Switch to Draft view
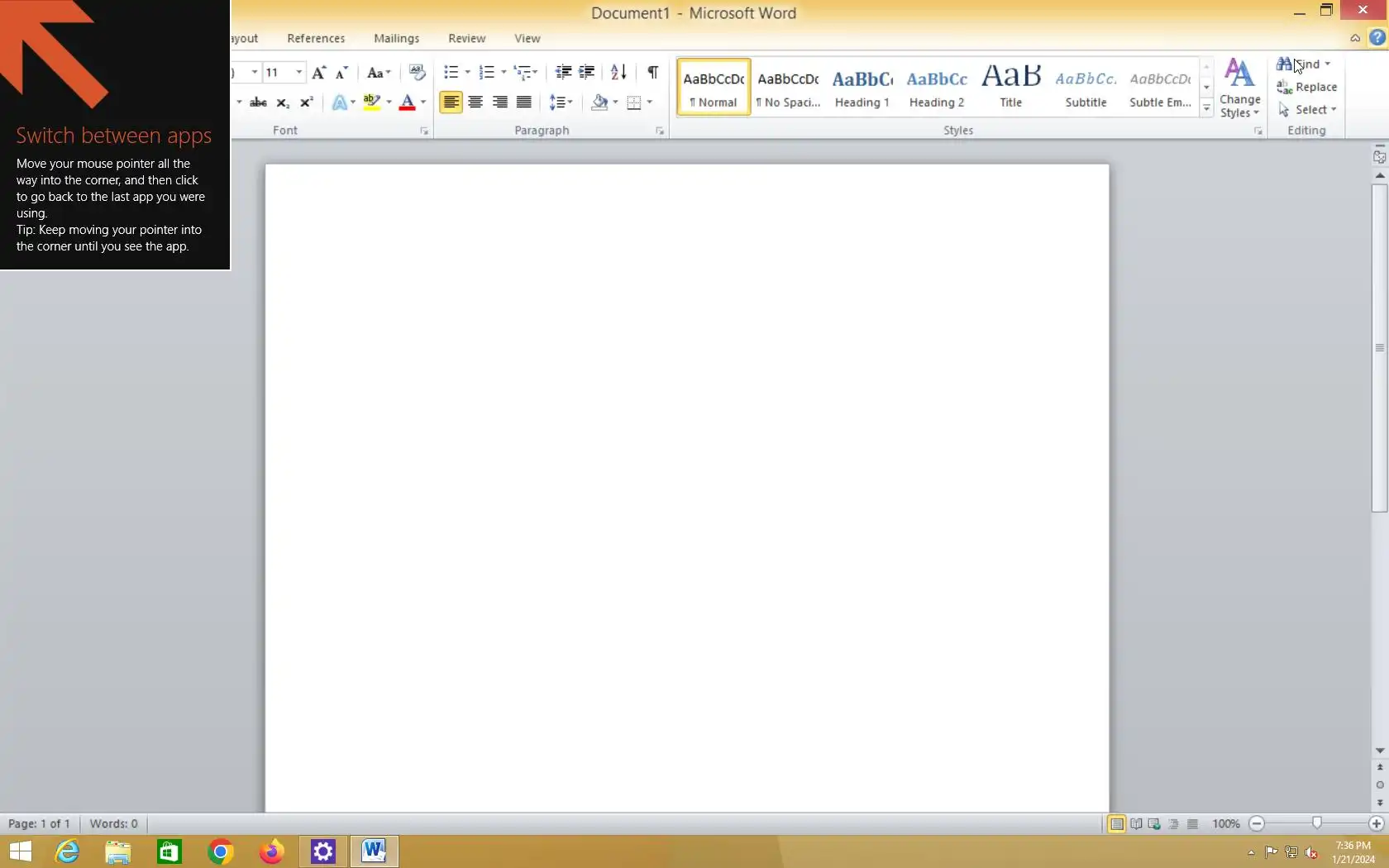Viewport: 1389px width, 868px height. pyautogui.click(x=1192, y=824)
